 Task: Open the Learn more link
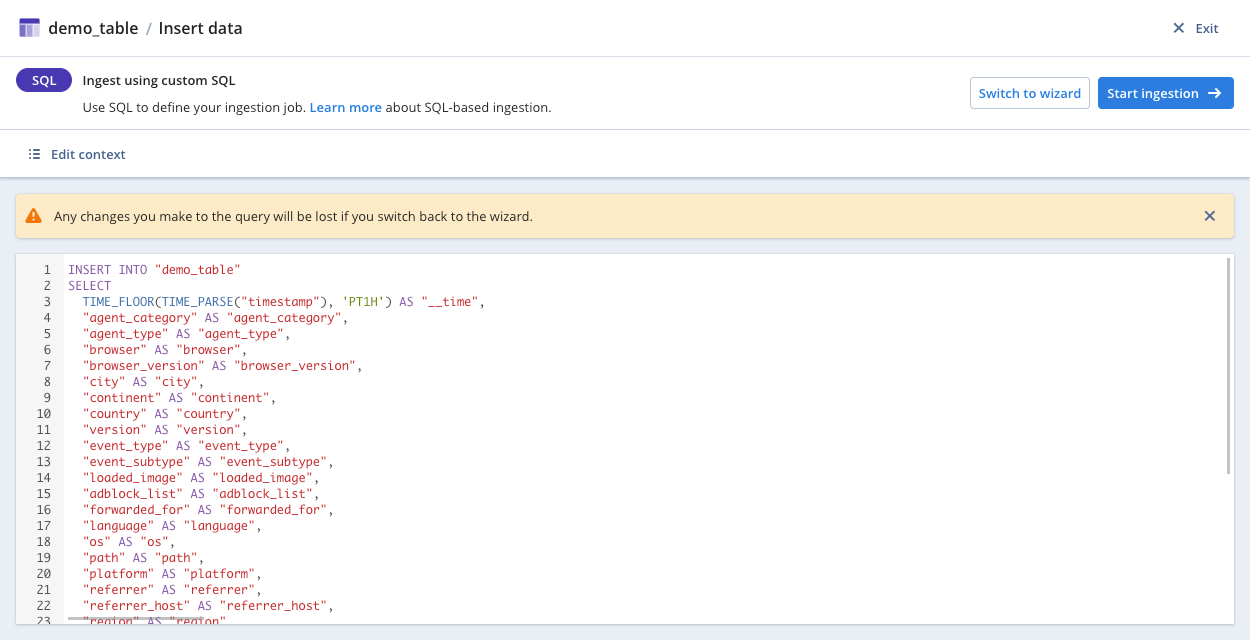pyautogui.click(x=345, y=107)
